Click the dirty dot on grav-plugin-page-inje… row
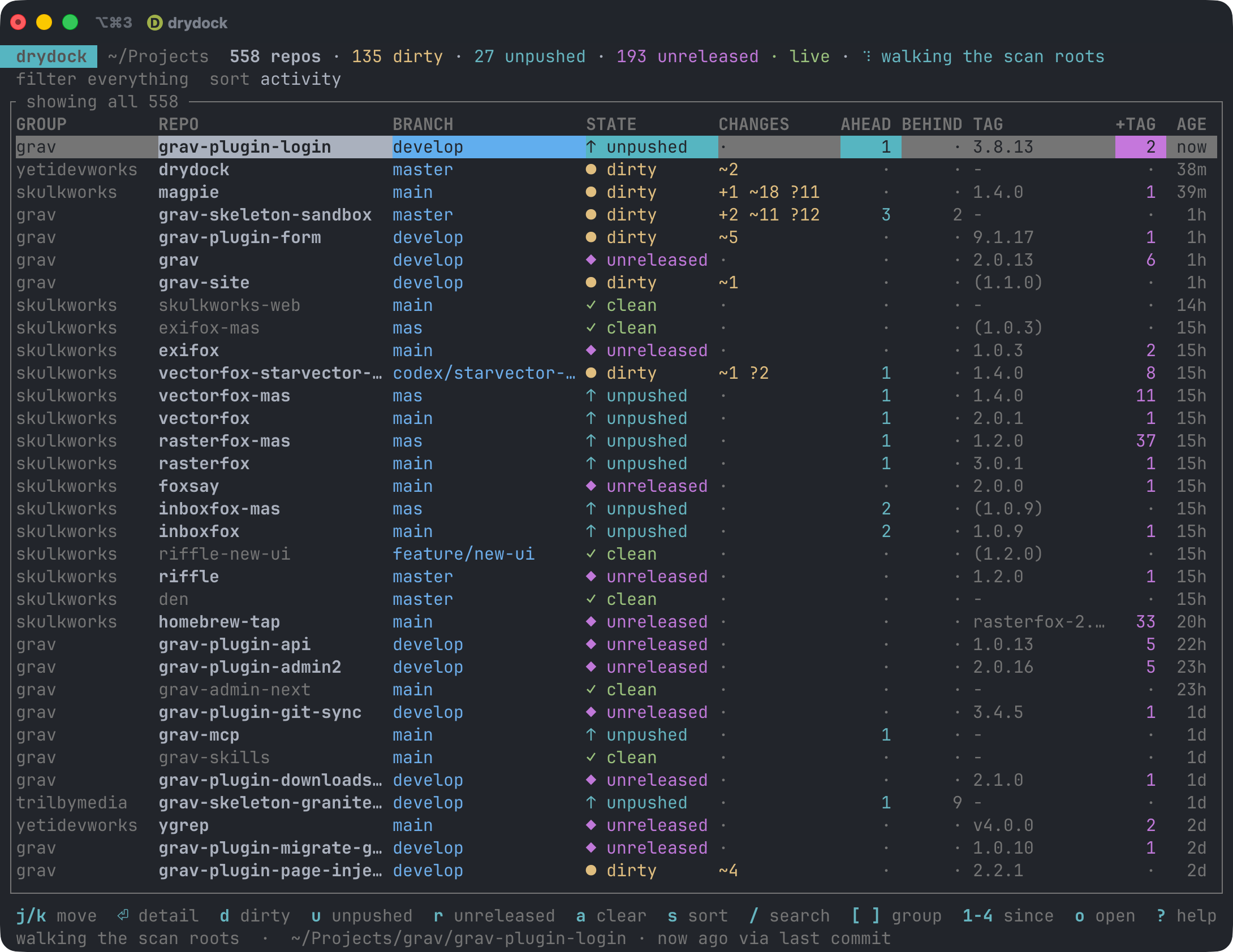This screenshot has width=1233, height=952. (591, 871)
